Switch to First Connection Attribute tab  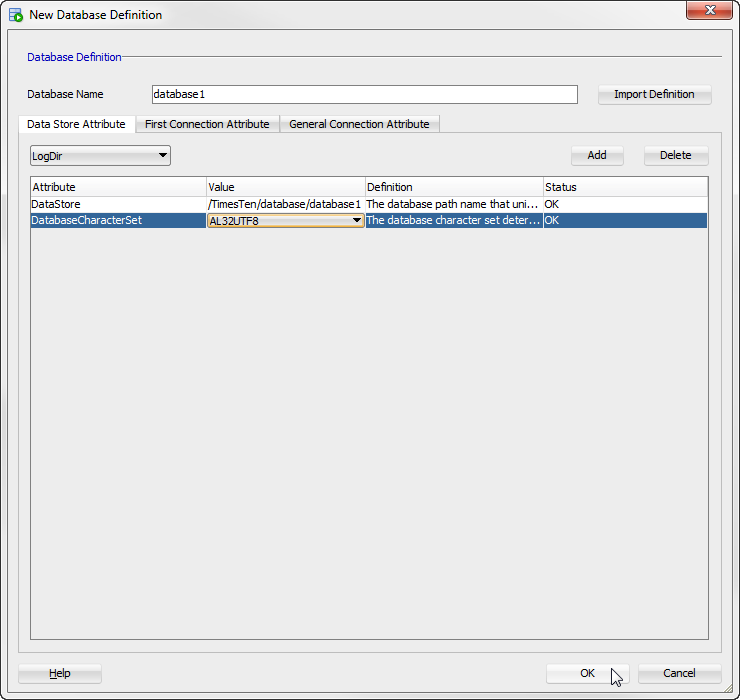pyautogui.click(x=207, y=124)
